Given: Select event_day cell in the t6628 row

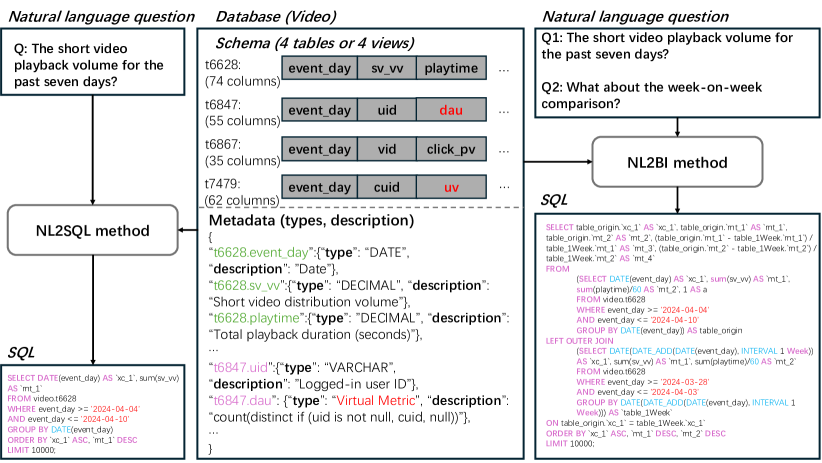Looking at the screenshot, I should click(x=319, y=68).
